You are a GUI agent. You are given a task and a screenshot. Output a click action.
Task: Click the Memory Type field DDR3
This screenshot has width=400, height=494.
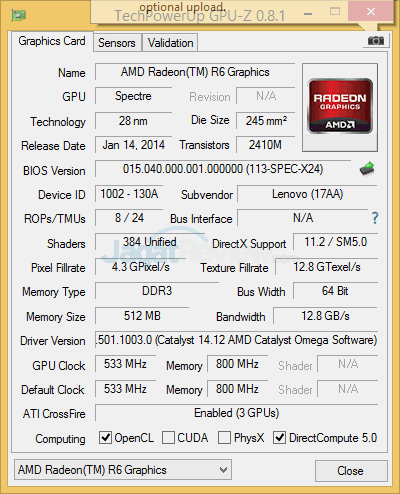click(157, 291)
